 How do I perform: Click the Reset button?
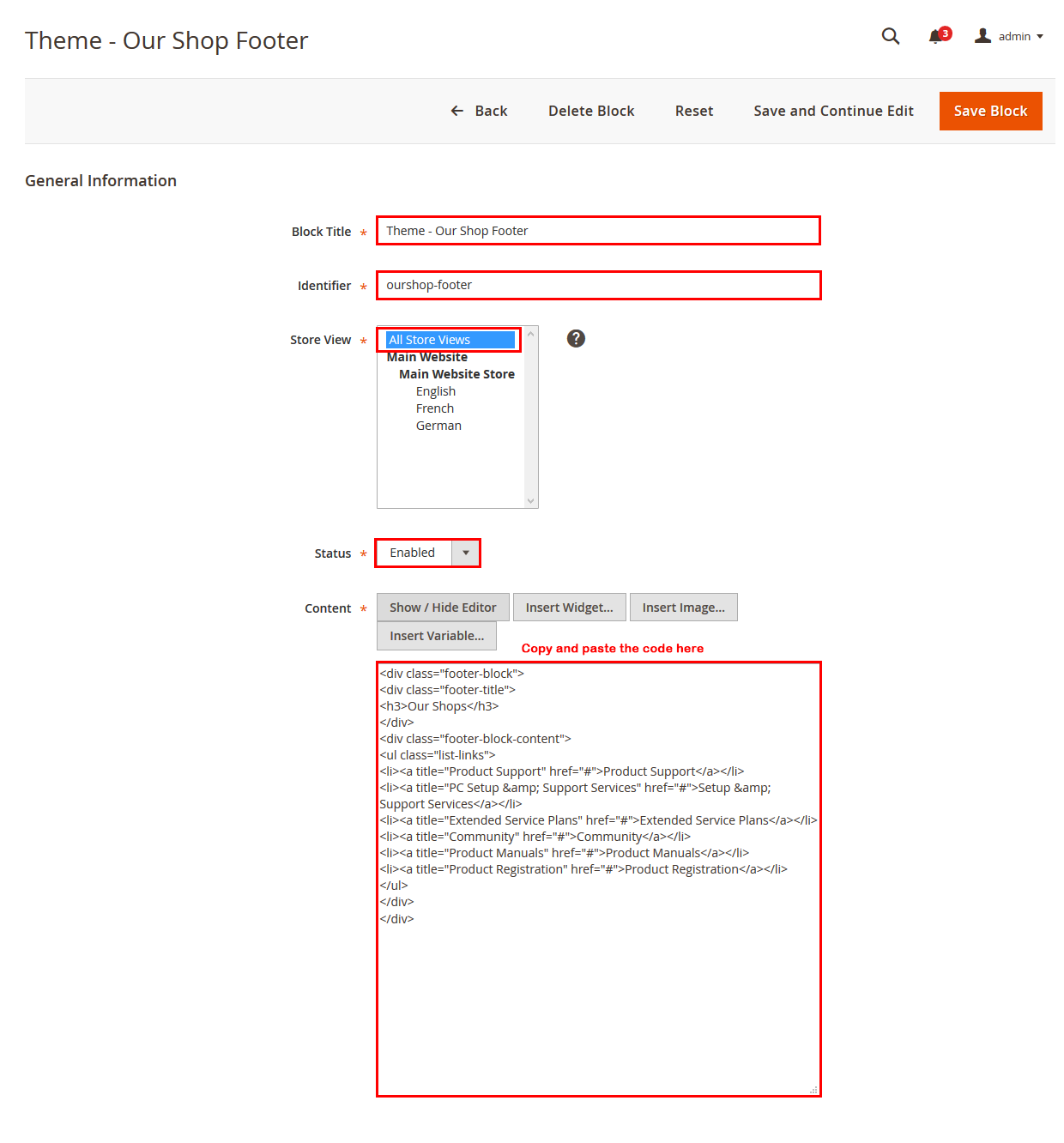point(694,111)
